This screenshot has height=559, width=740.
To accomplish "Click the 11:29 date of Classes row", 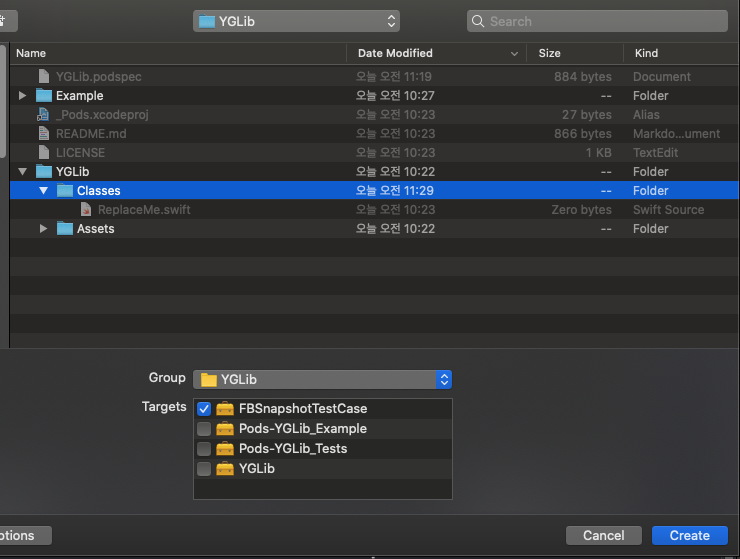I will tap(395, 191).
